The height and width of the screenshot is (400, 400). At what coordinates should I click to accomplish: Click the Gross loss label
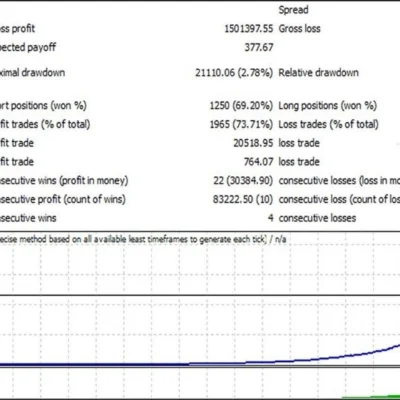(x=299, y=29)
